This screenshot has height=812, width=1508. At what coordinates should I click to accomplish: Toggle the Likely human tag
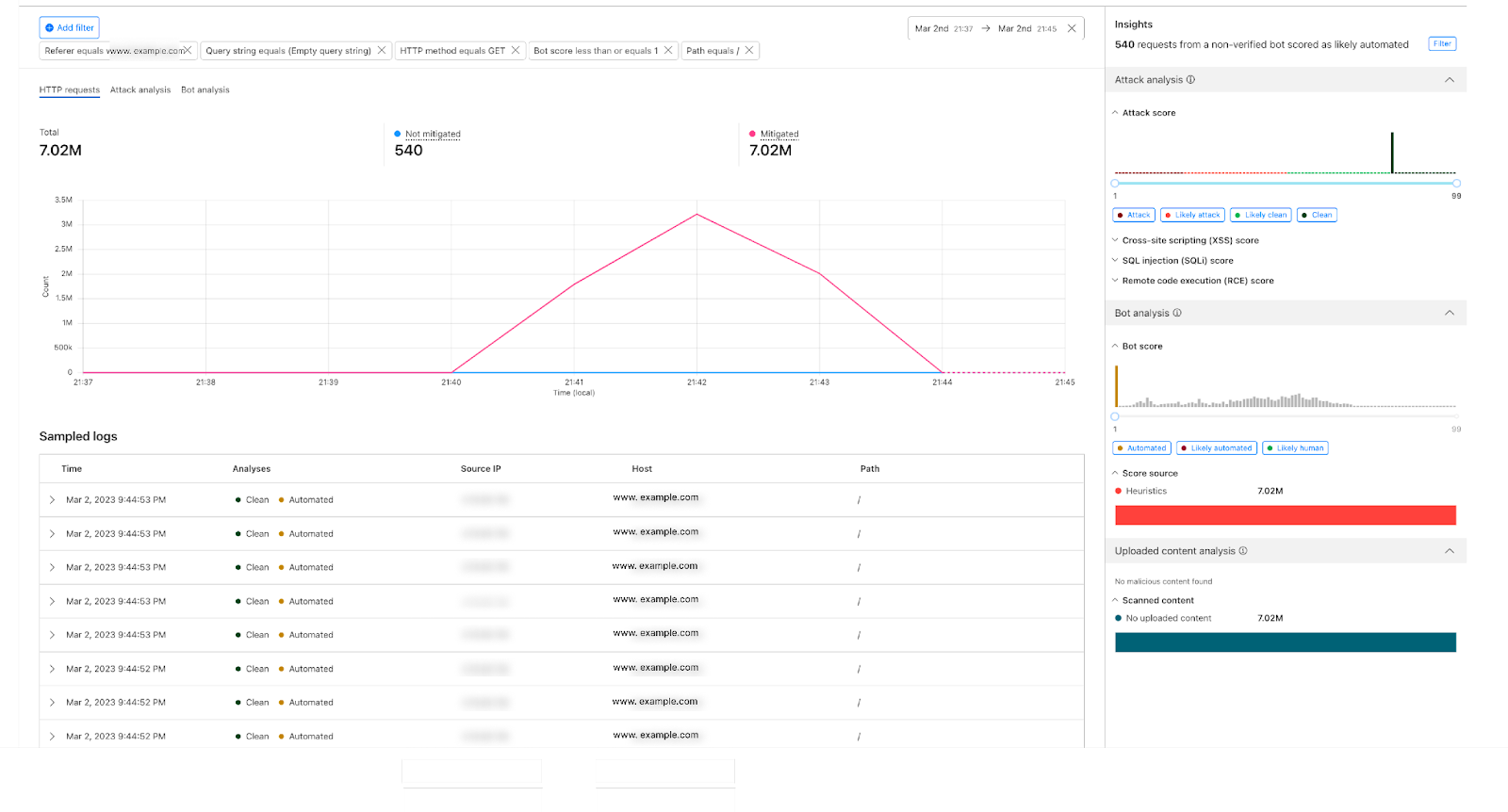[x=1295, y=448]
